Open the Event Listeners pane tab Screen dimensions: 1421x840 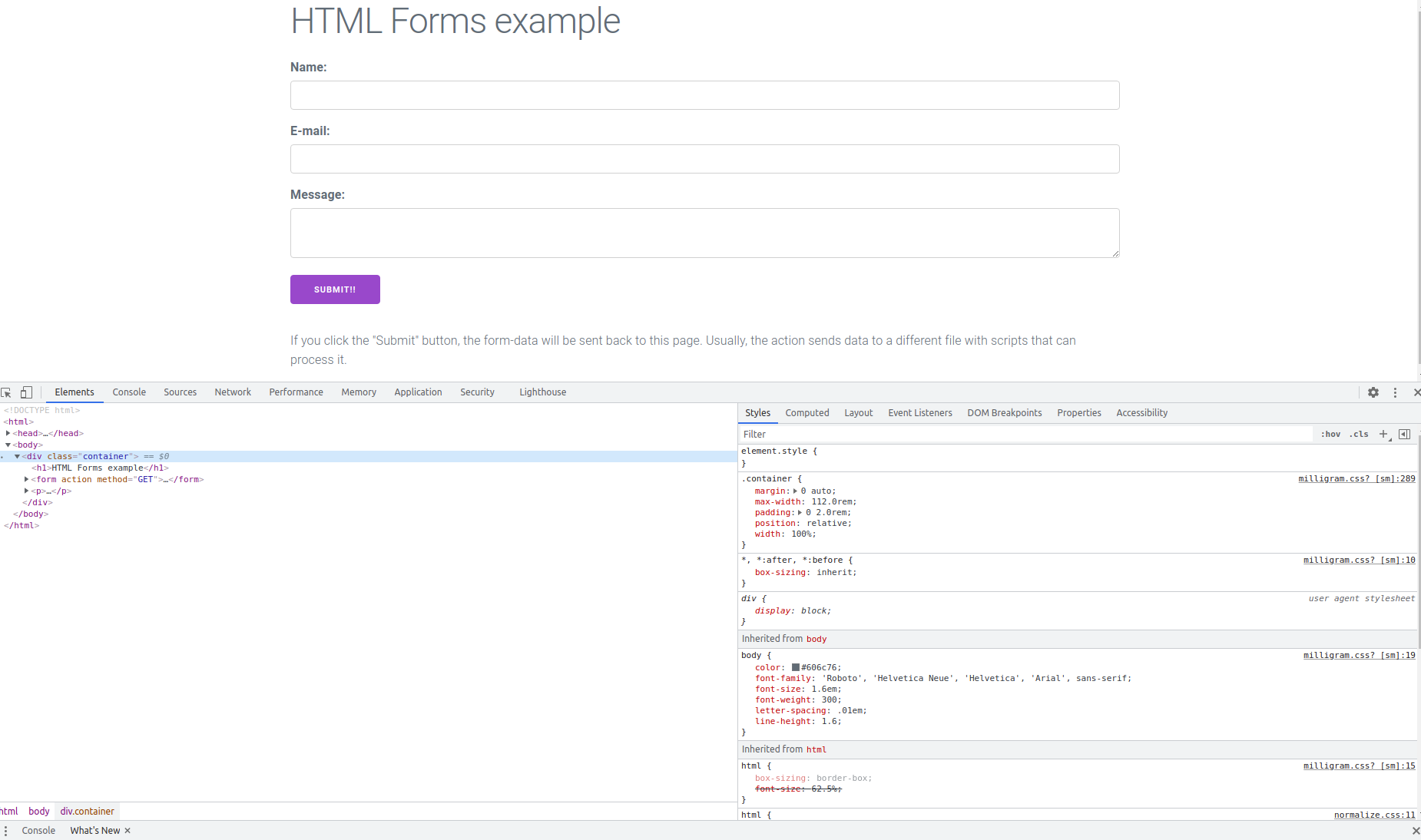919,413
